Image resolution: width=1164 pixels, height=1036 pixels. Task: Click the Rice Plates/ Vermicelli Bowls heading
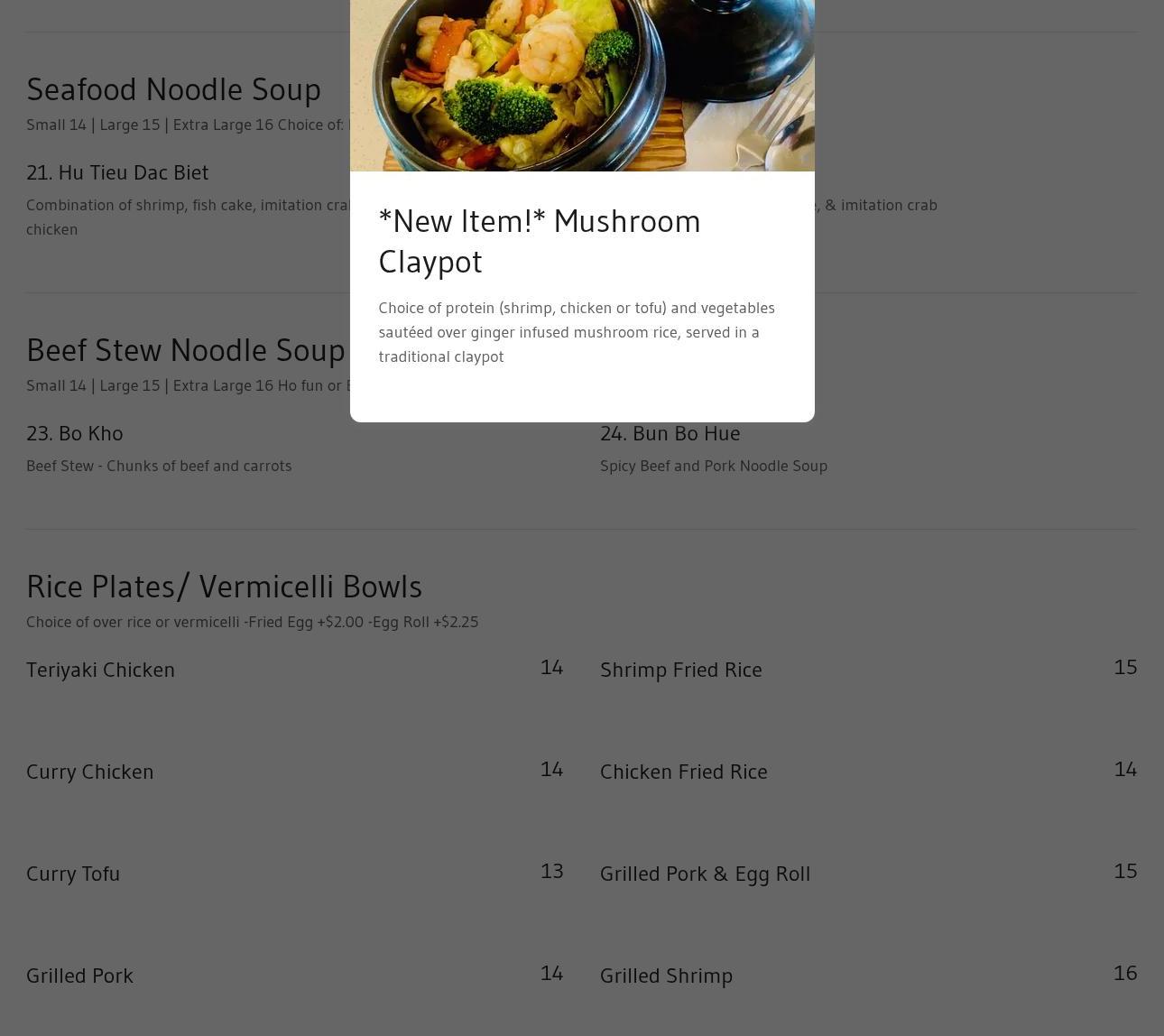[224, 587]
